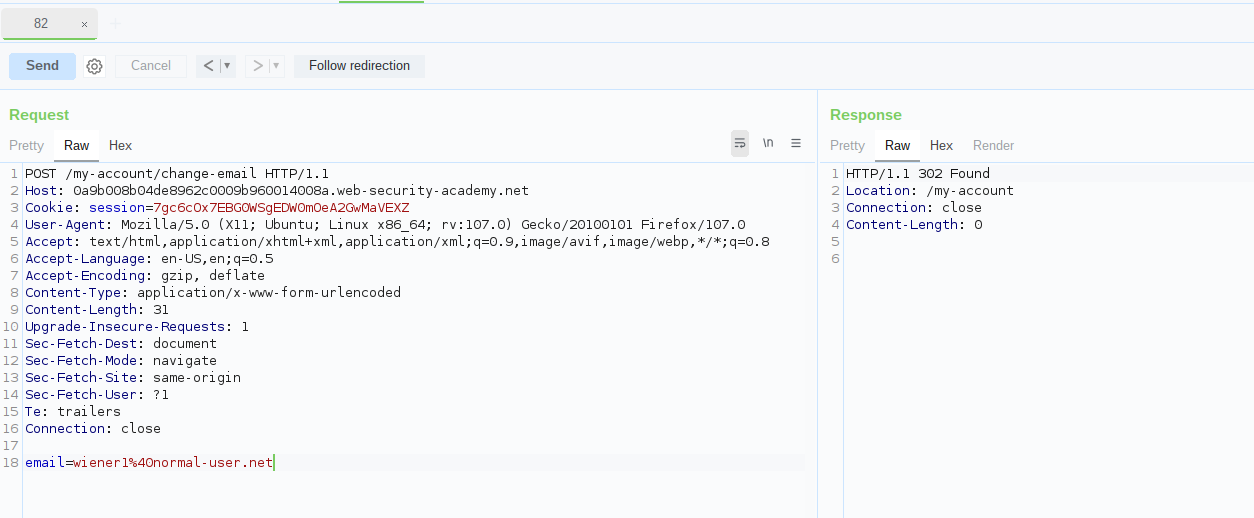
Task: Click the Content-Type header line
Action: coord(213,293)
